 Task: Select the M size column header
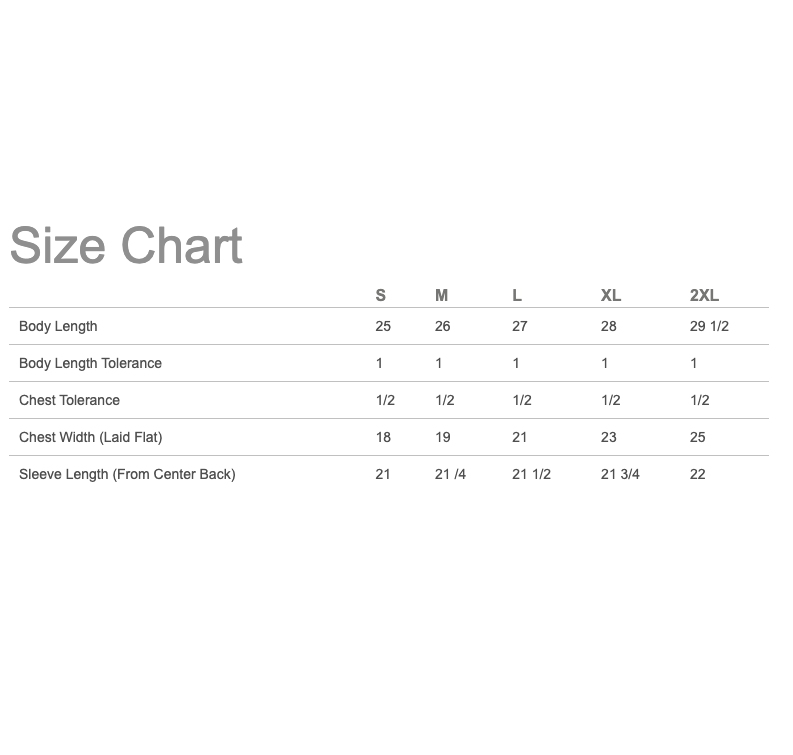(441, 295)
